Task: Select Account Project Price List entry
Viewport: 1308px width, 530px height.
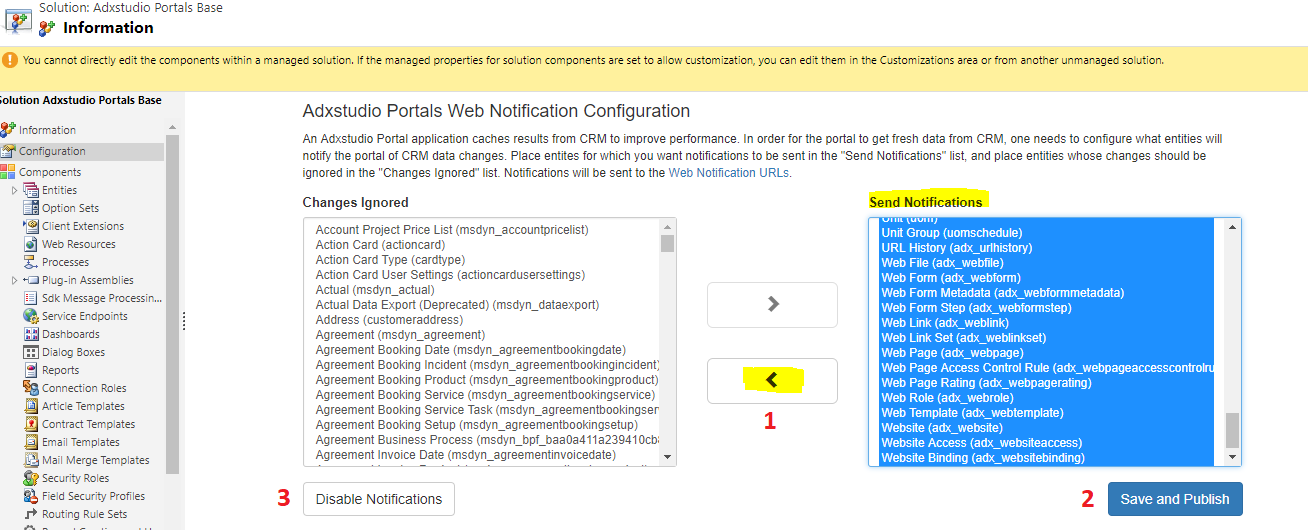Action: click(x=452, y=230)
